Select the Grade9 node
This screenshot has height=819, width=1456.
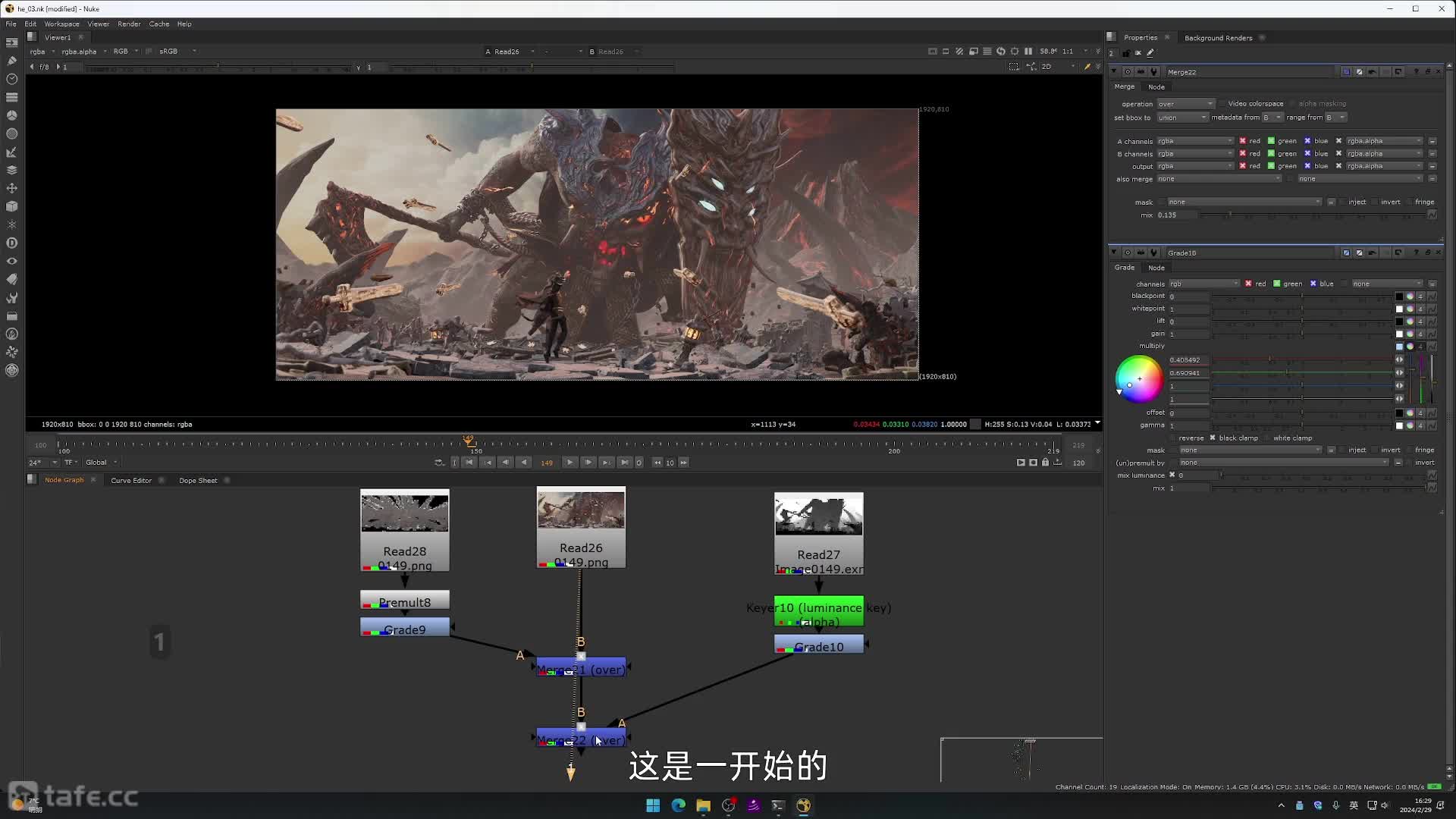405,627
